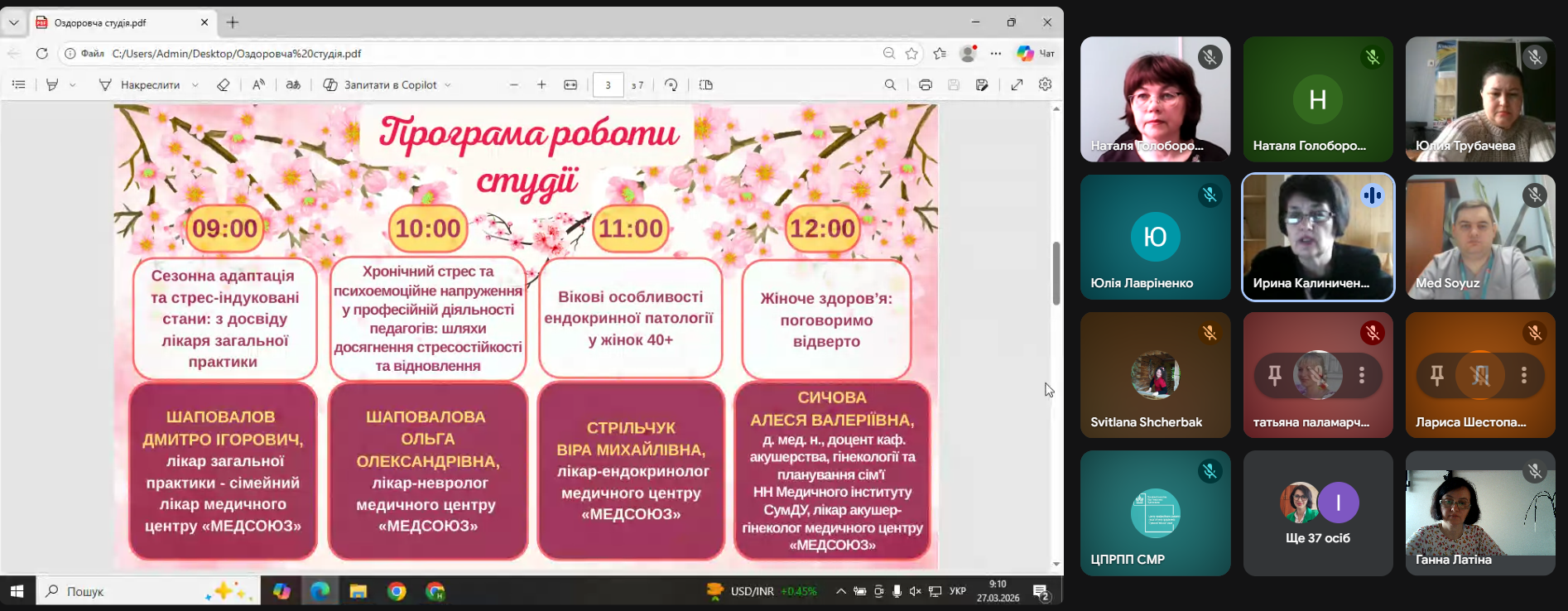Click the fit to width icon

pos(570,84)
